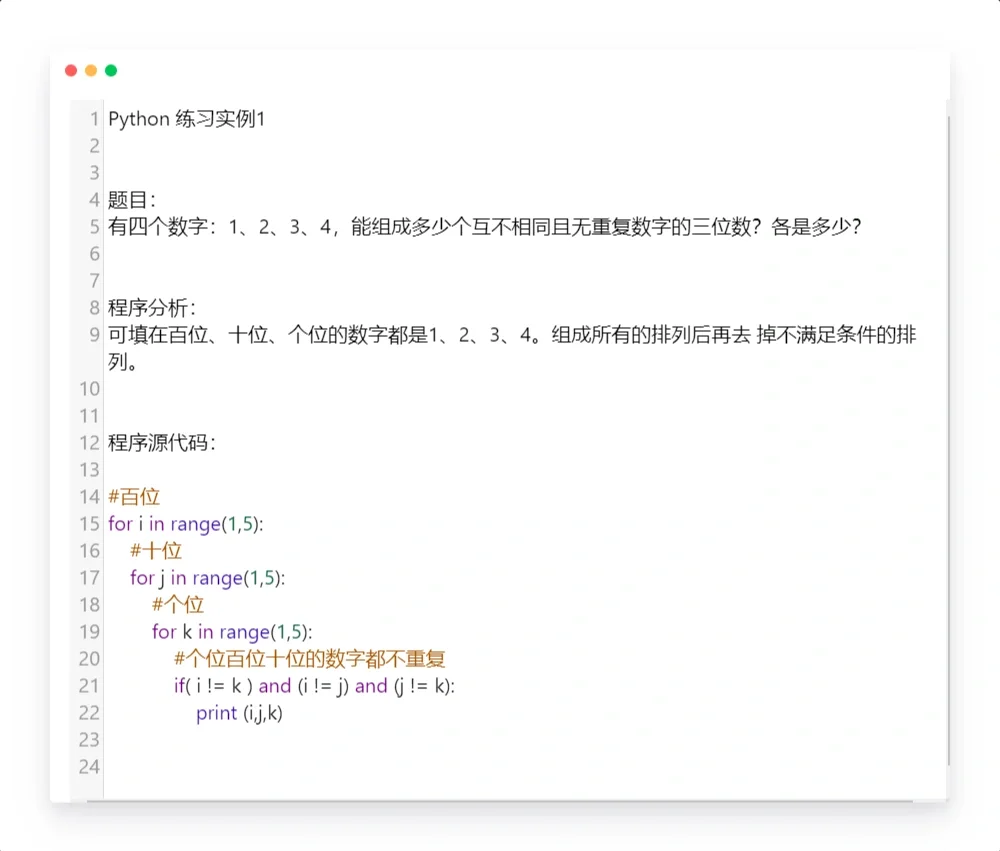Click line number 24 in the gutter
The height and width of the screenshot is (851, 1000).
[89, 767]
